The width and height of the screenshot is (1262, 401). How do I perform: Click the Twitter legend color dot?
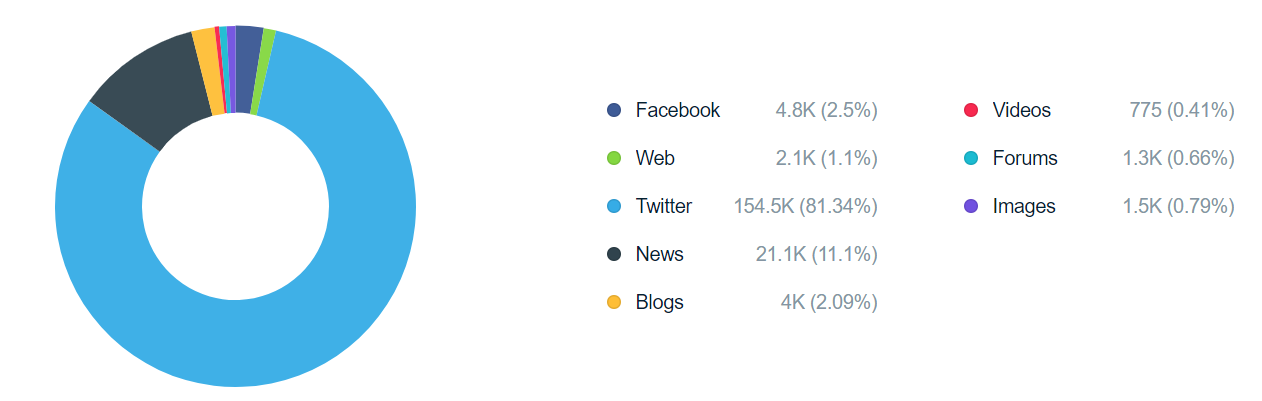(x=614, y=206)
